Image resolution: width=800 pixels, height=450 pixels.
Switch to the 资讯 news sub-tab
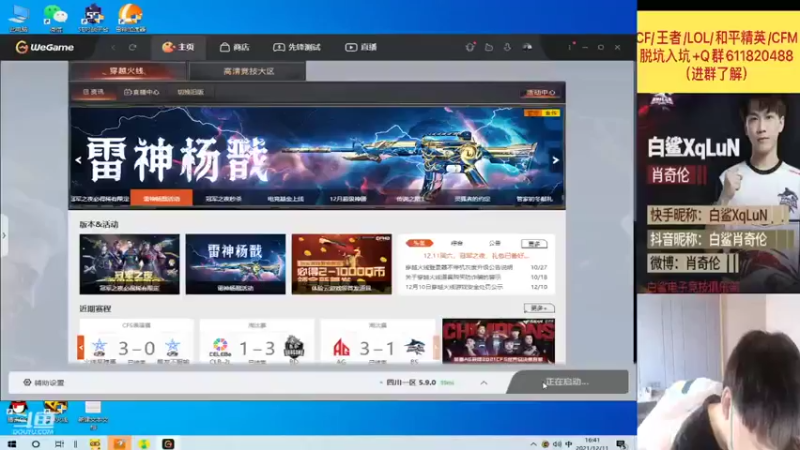(93, 92)
